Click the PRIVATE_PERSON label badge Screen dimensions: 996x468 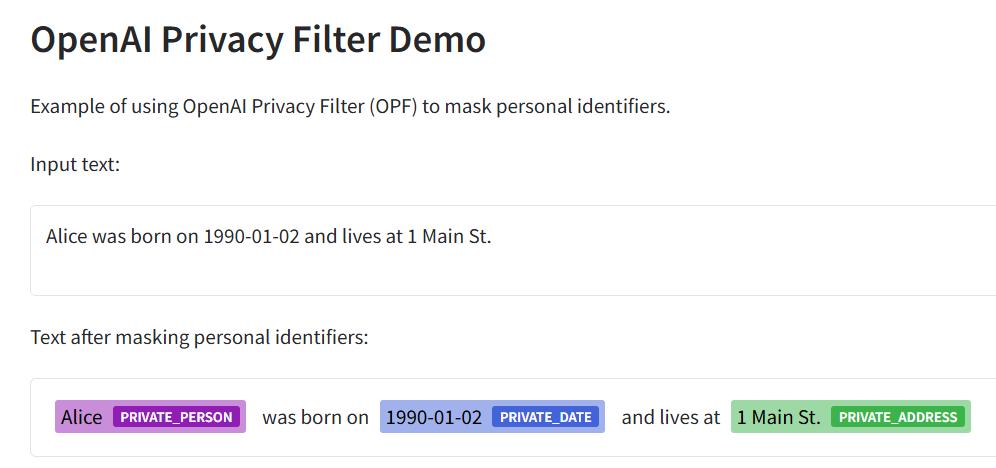click(176, 417)
